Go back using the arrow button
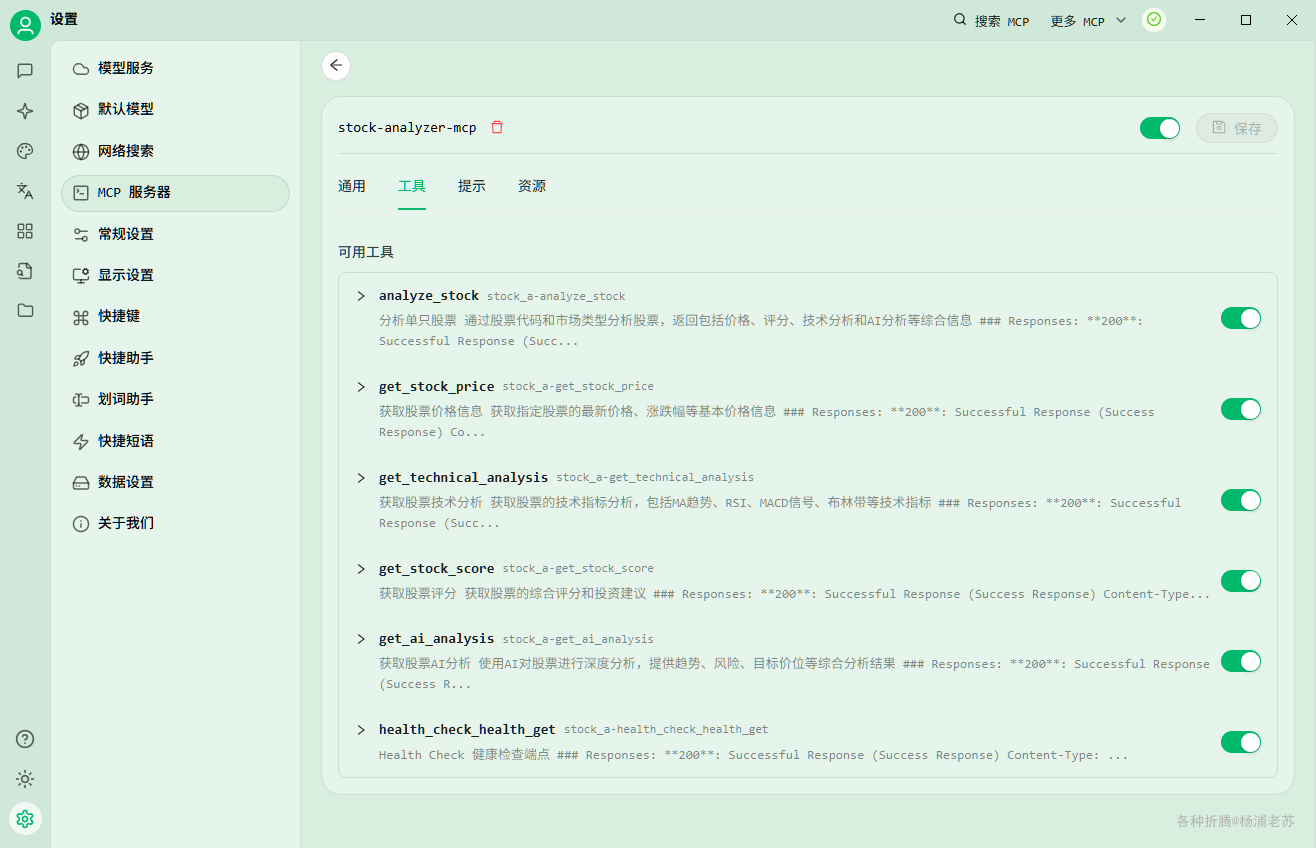 336,65
